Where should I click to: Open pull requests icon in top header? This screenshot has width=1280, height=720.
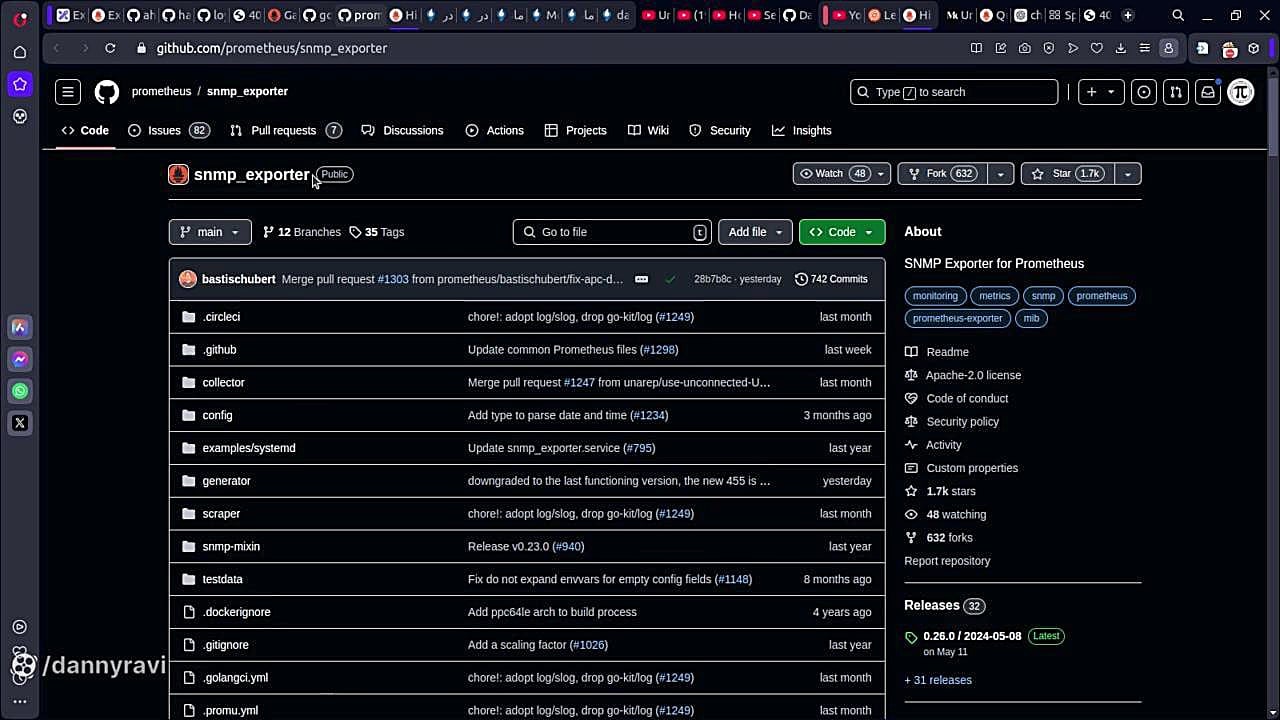(x=1176, y=92)
